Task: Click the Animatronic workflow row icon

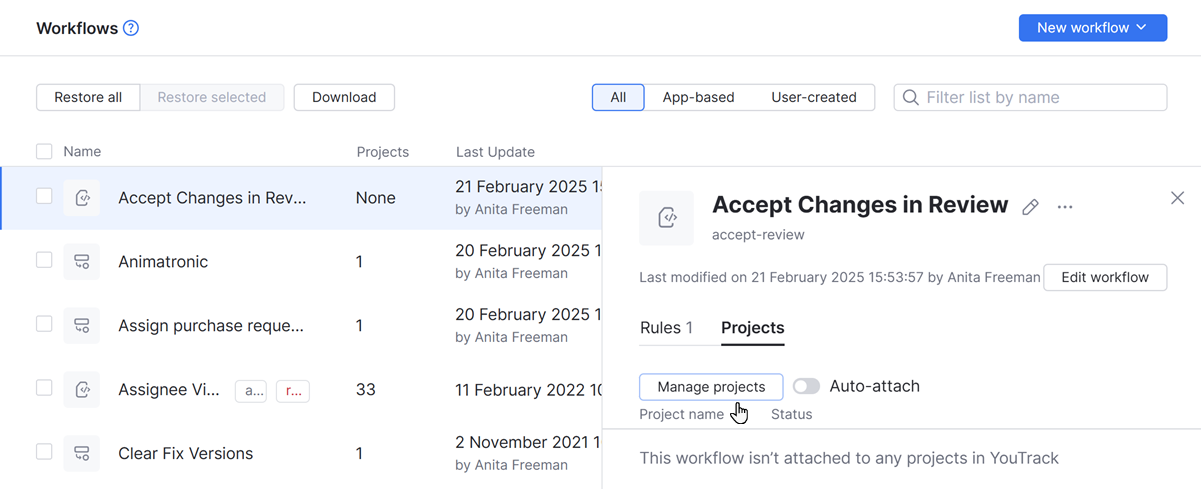Action: (x=82, y=262)
